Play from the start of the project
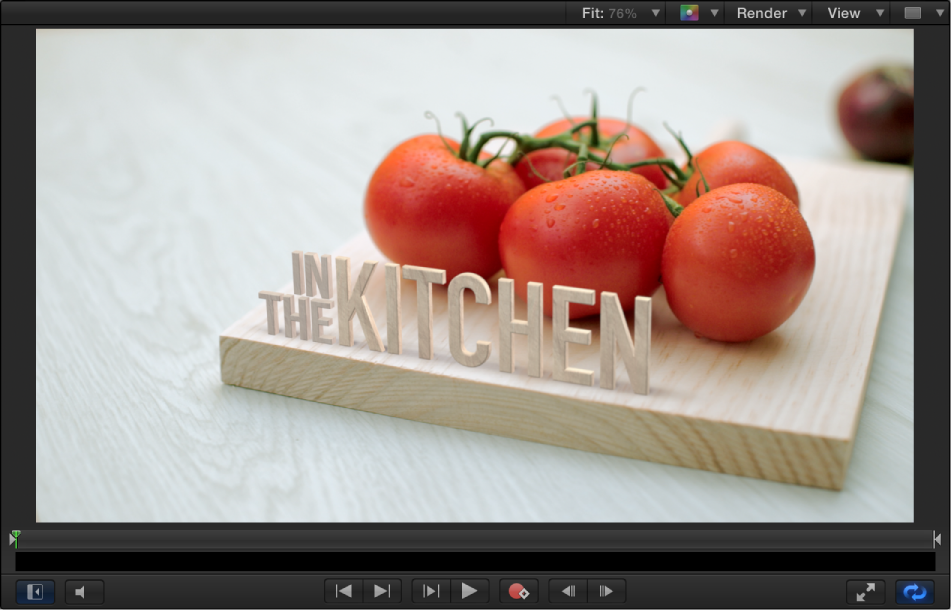Image resolution: width=952 pixels, height=610 pixels. click(429, 591)
